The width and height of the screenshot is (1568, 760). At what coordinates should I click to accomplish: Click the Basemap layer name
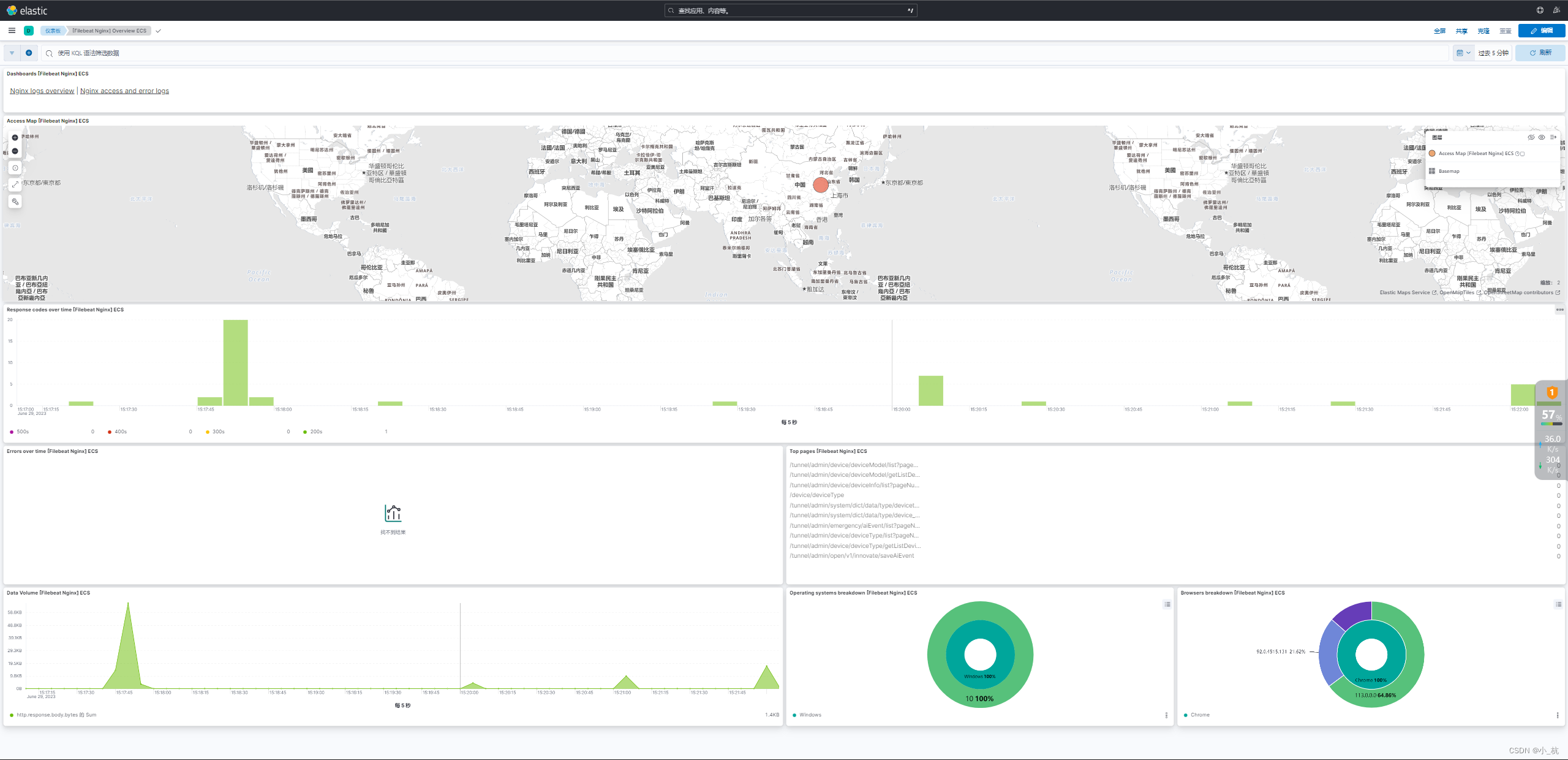coord(1449,171)
